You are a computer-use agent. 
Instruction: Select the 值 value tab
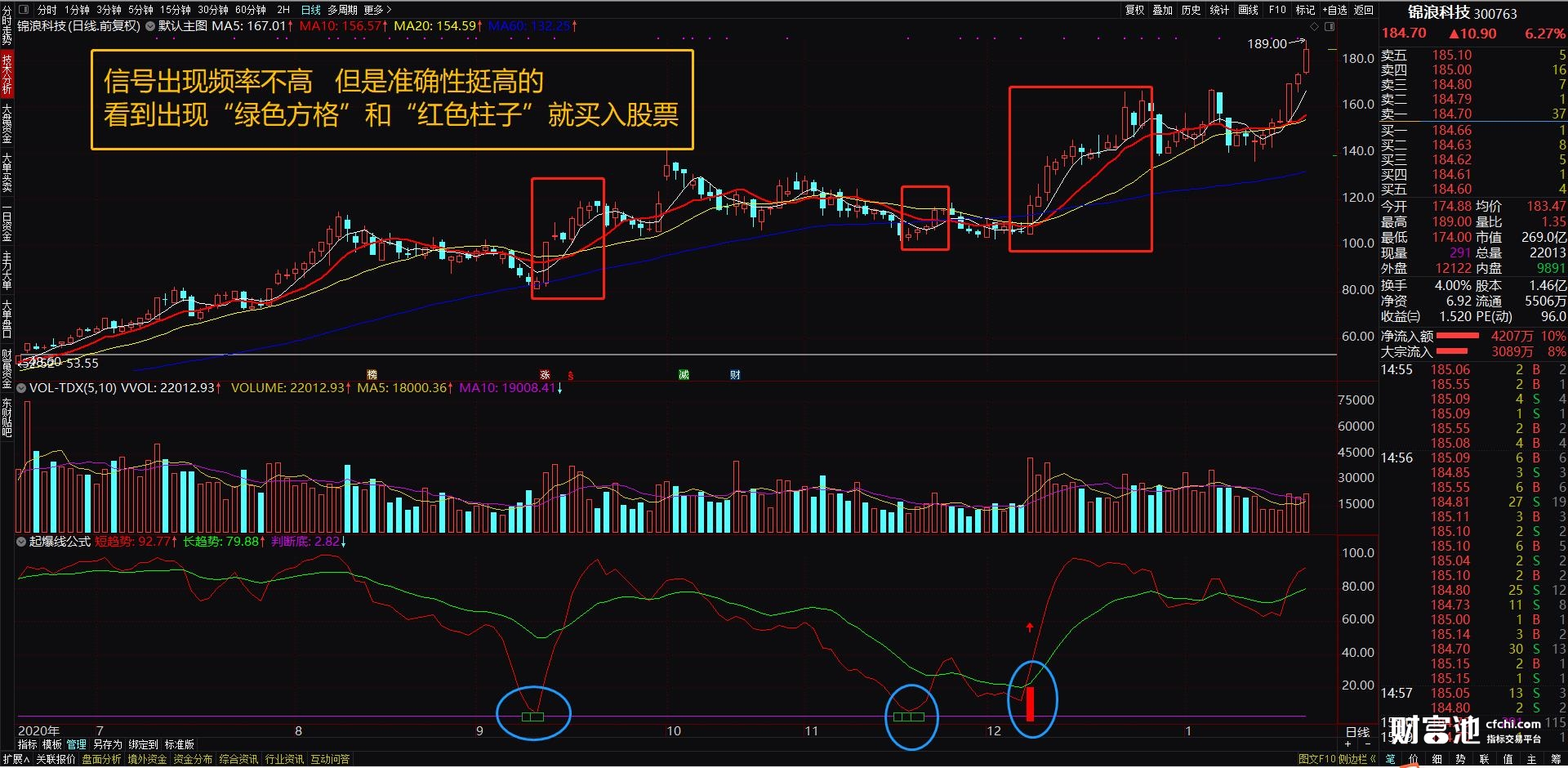[1508, 759]
